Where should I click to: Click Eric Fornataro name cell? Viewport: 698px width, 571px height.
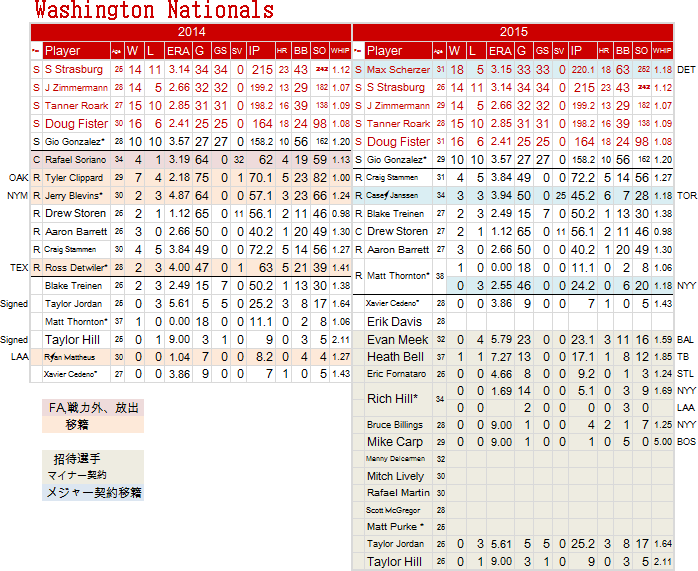(396, 374)
